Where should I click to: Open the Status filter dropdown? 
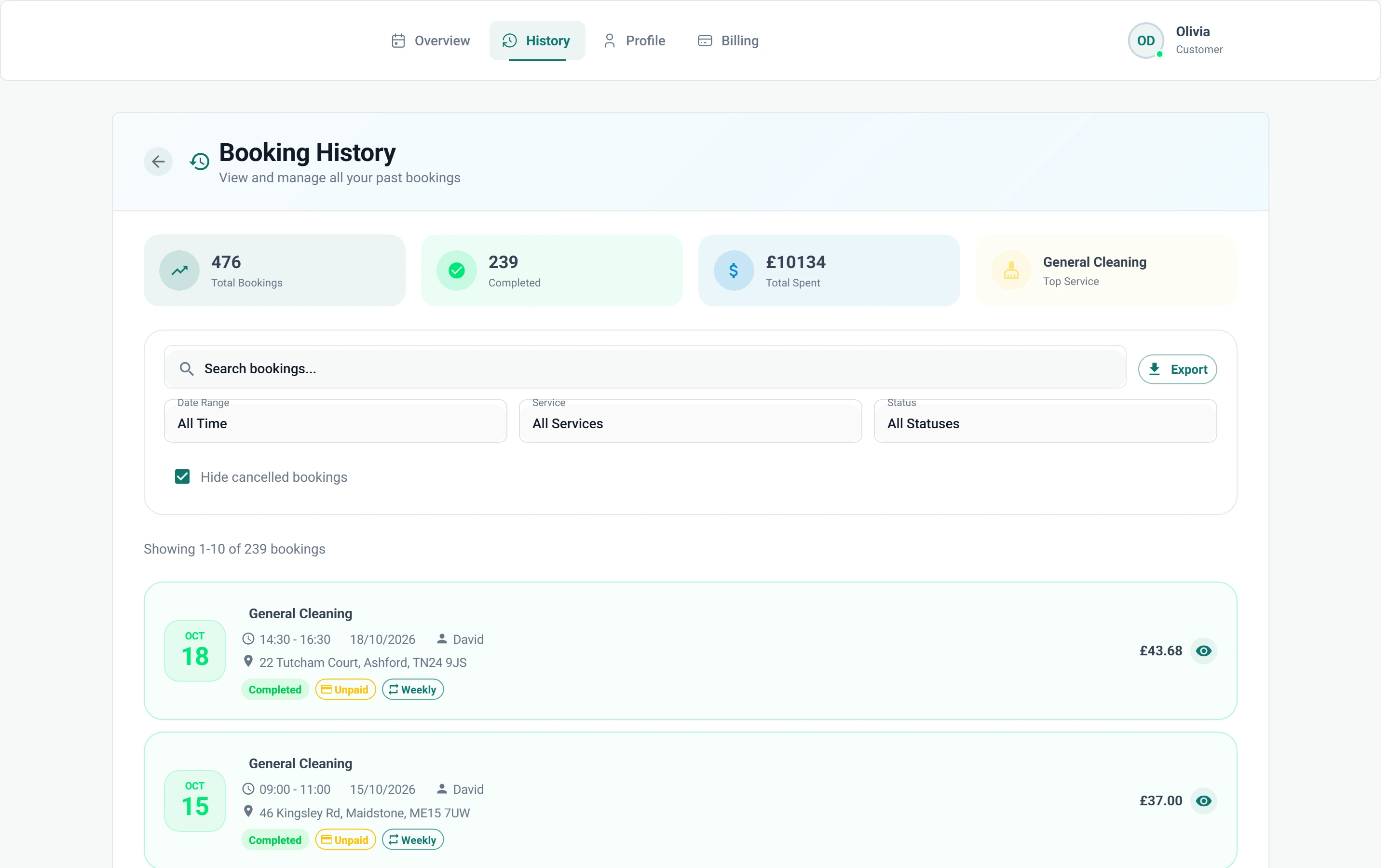click(1045, 421)
